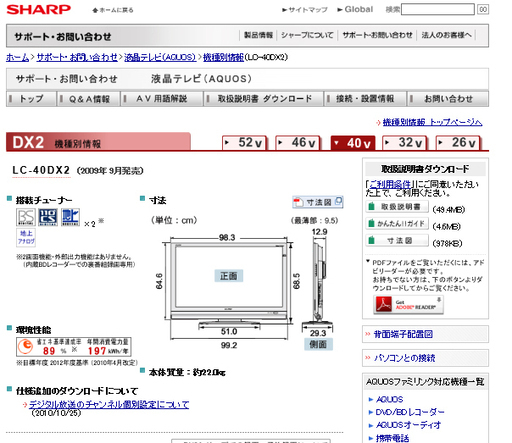Open 機種別情報 トップページへ link
This screenshot has width=512, height=443.
(x=432, y=122)
